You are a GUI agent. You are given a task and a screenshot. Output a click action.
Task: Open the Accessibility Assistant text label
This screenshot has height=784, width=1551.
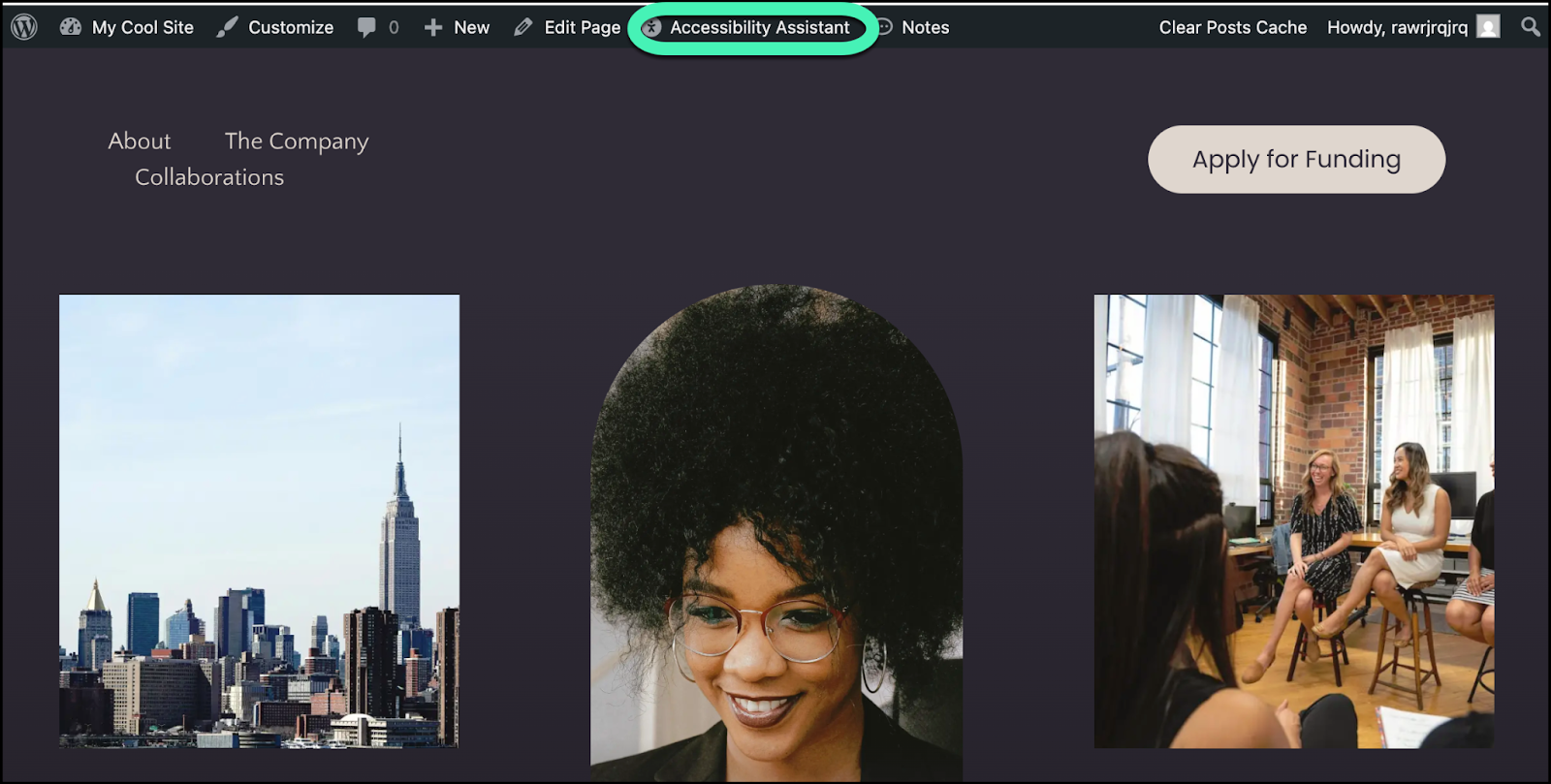(x=760, y=28)
